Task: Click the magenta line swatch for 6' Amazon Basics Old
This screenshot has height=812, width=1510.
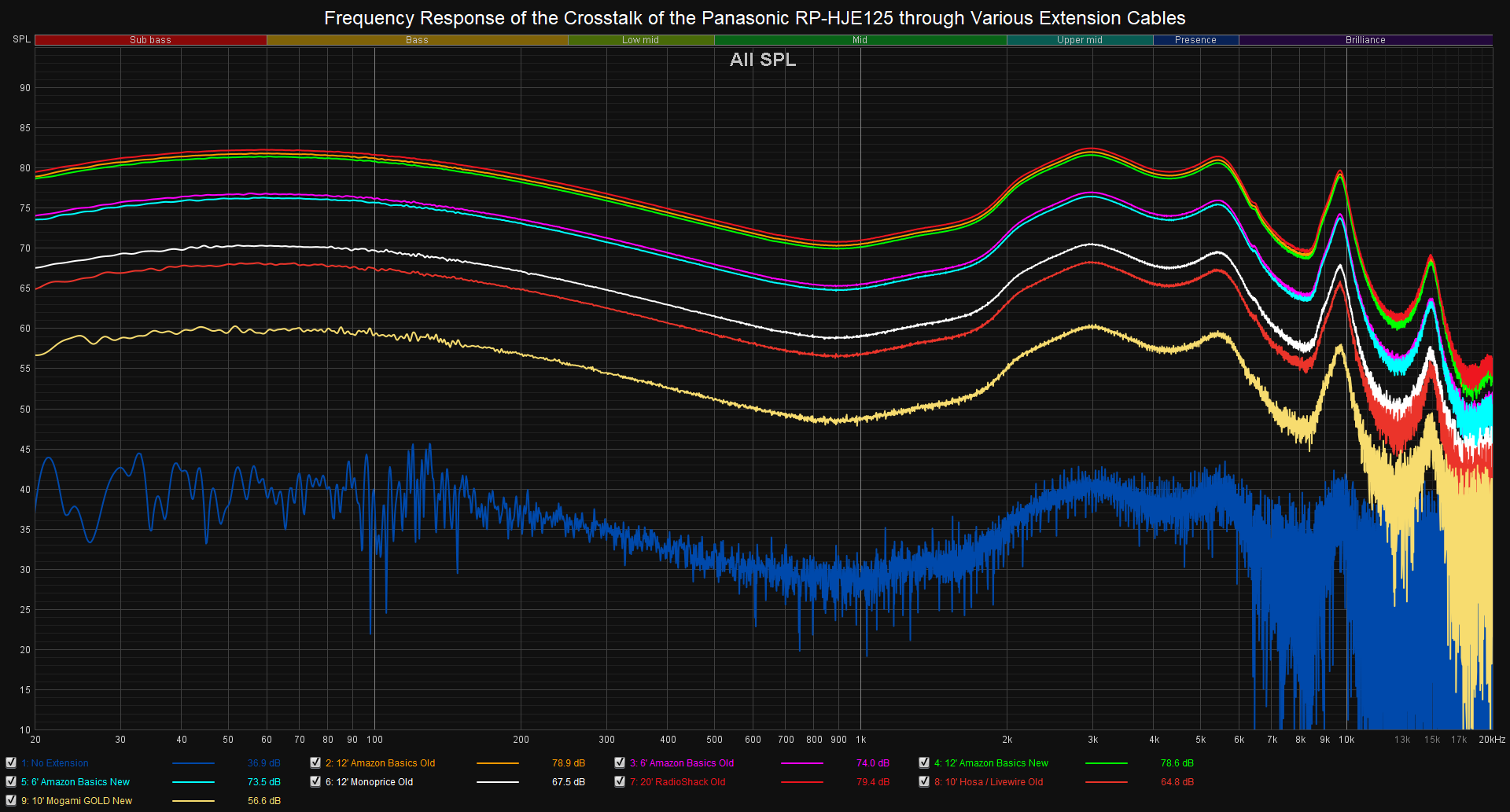Action: [802, 763]
